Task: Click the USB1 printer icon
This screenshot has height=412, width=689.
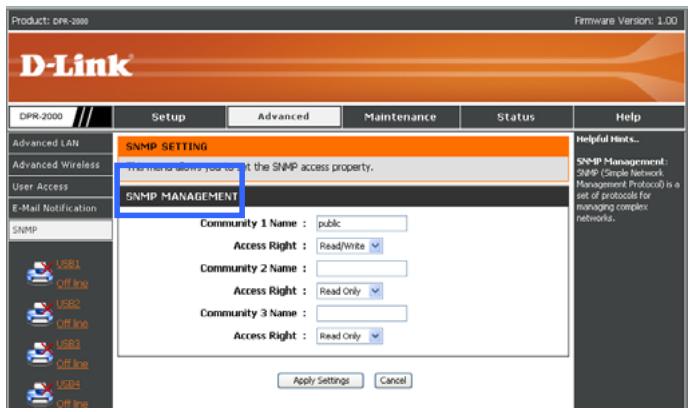Action: coord(40,273)
